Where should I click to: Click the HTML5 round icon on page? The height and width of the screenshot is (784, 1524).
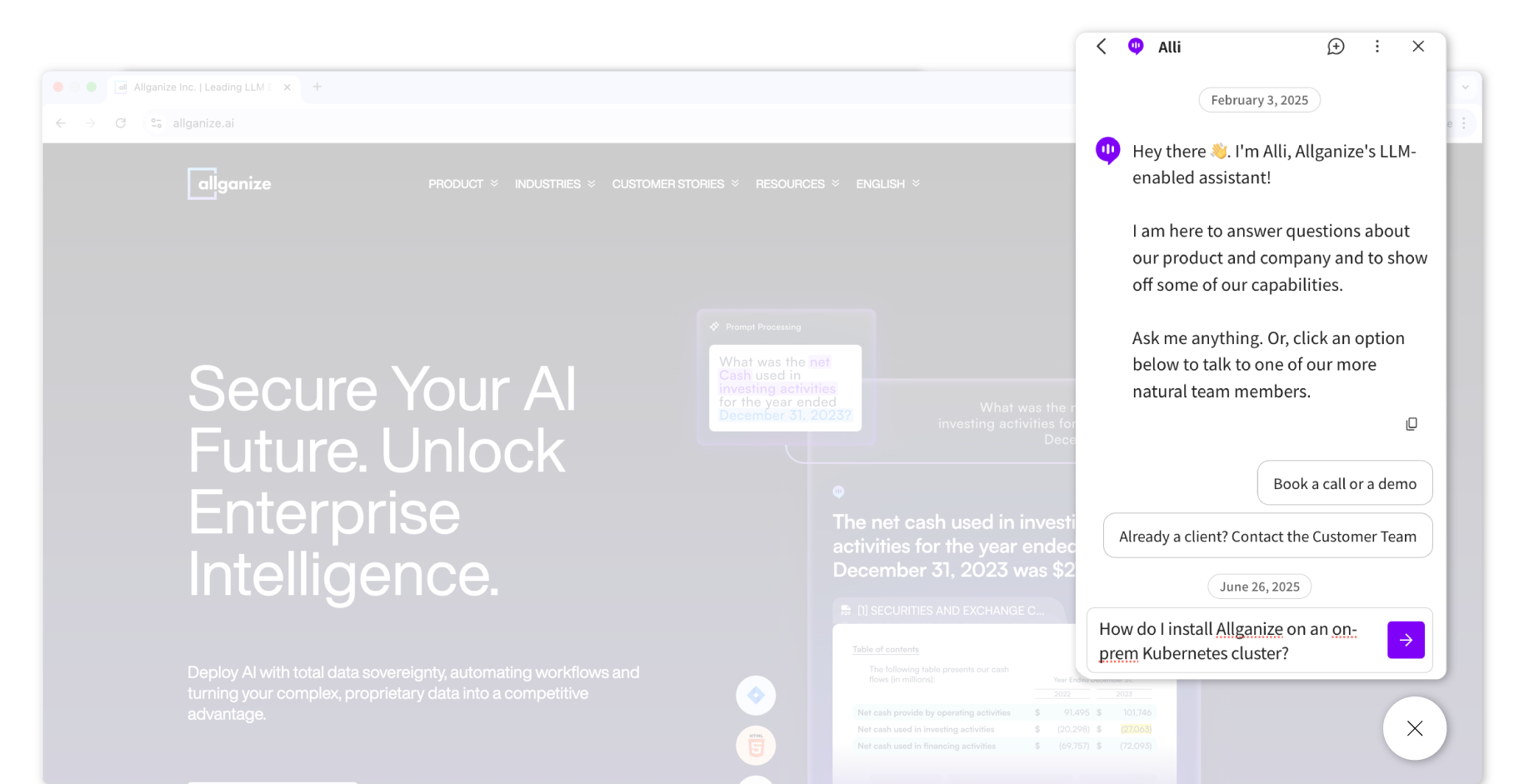click(756, 745)
